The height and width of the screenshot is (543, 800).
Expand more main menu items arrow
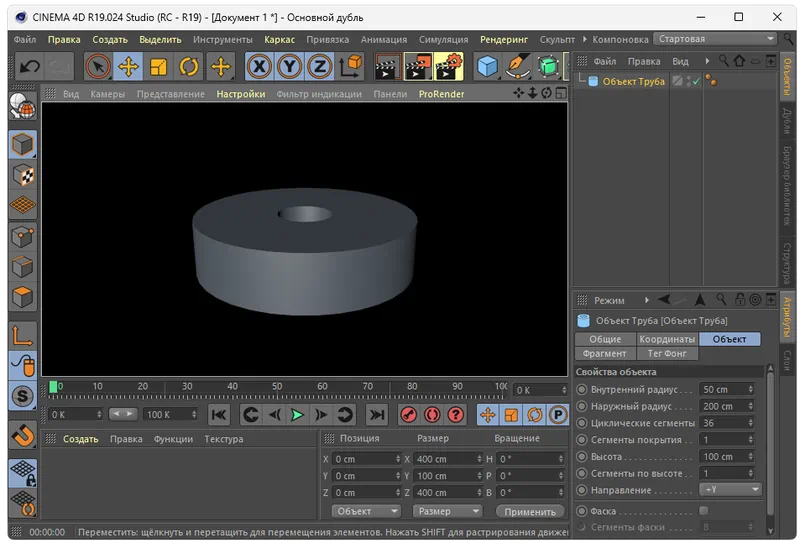(585, 39)
